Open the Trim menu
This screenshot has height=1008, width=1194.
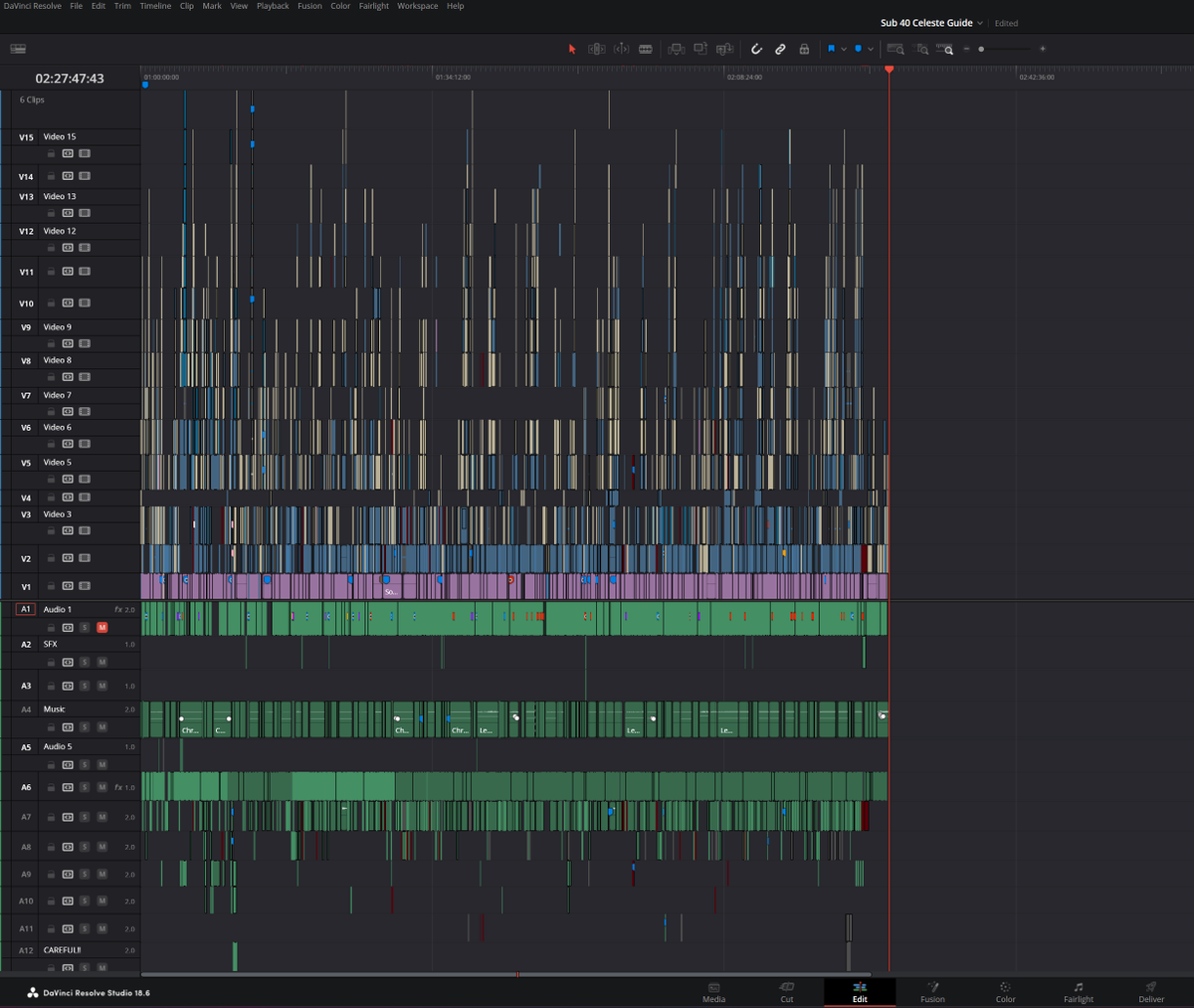pyautogui.click(x=122, y=6)
